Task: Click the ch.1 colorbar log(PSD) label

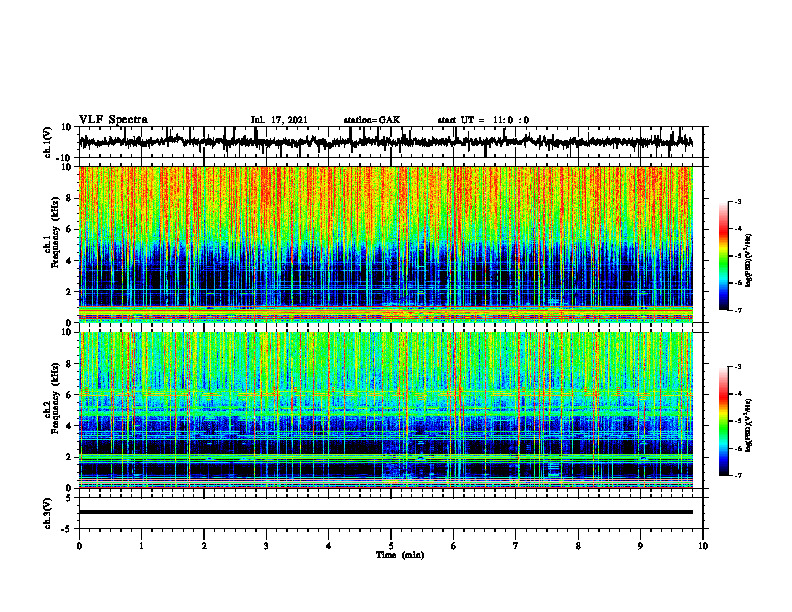Action: click(x=748, y=261)
